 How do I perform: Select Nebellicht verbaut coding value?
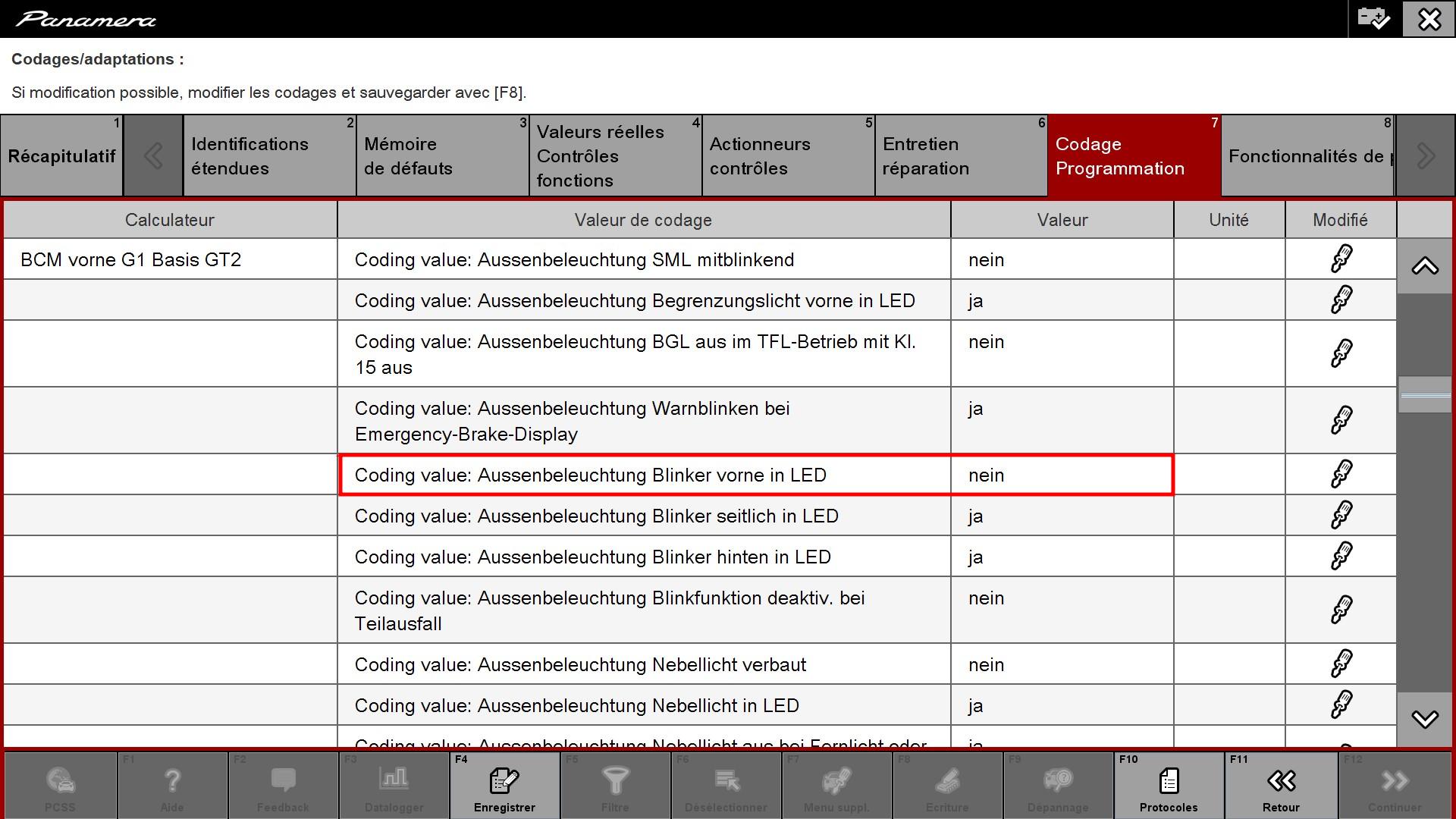click(x=643, y=664)
